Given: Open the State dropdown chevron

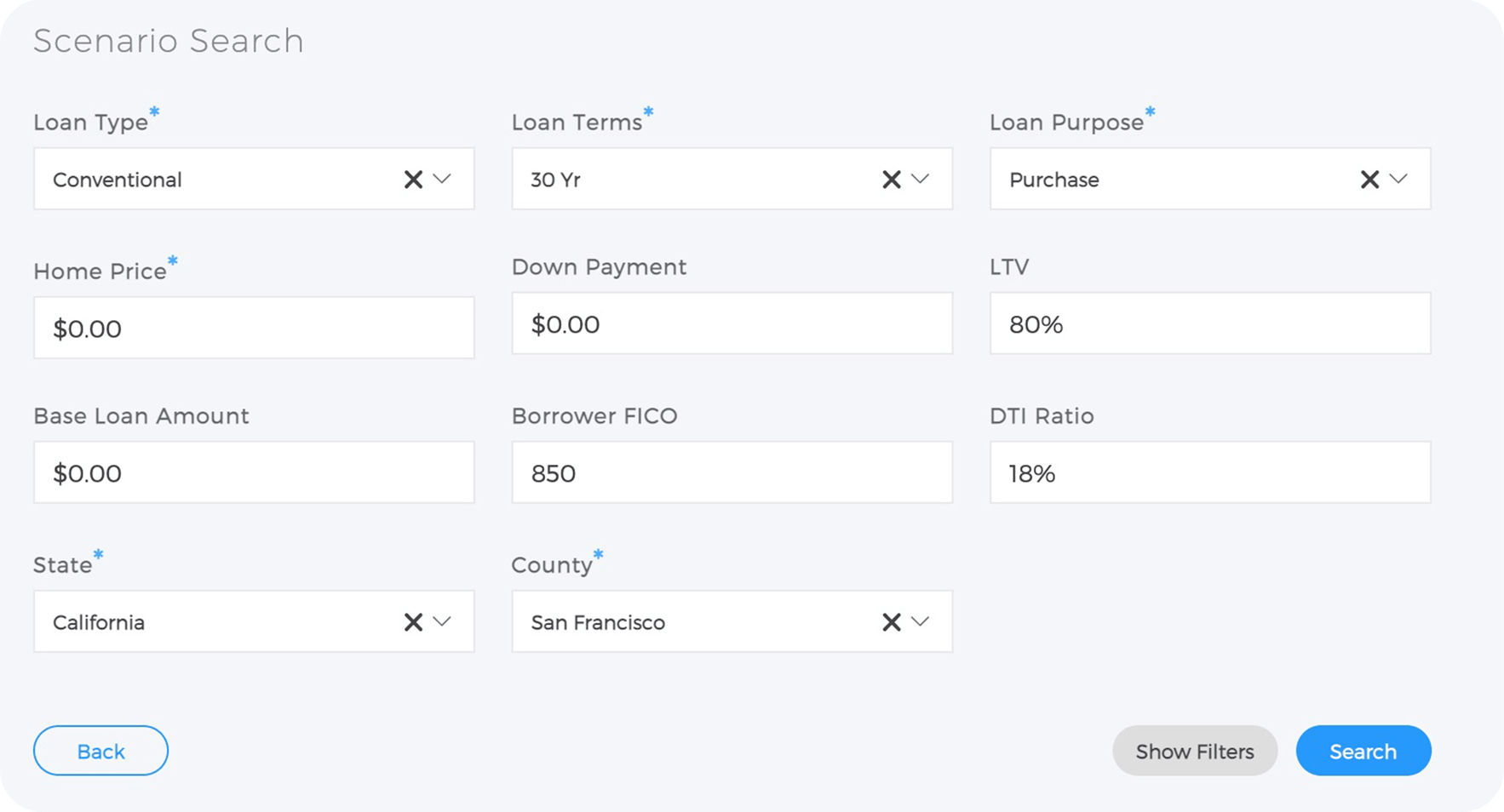Looking at the screenshot, I should coord(442,622).
